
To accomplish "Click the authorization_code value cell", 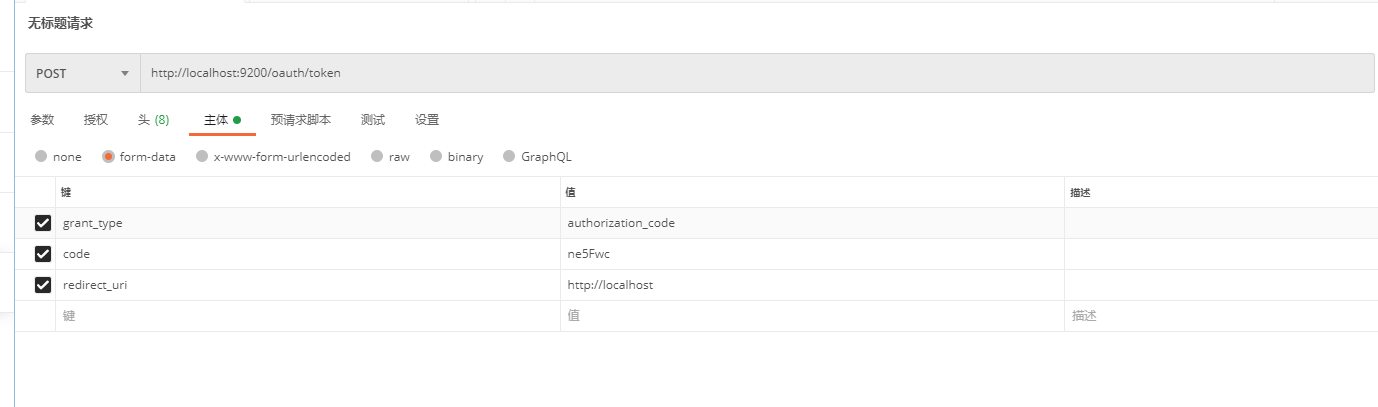I will (621, 223).
